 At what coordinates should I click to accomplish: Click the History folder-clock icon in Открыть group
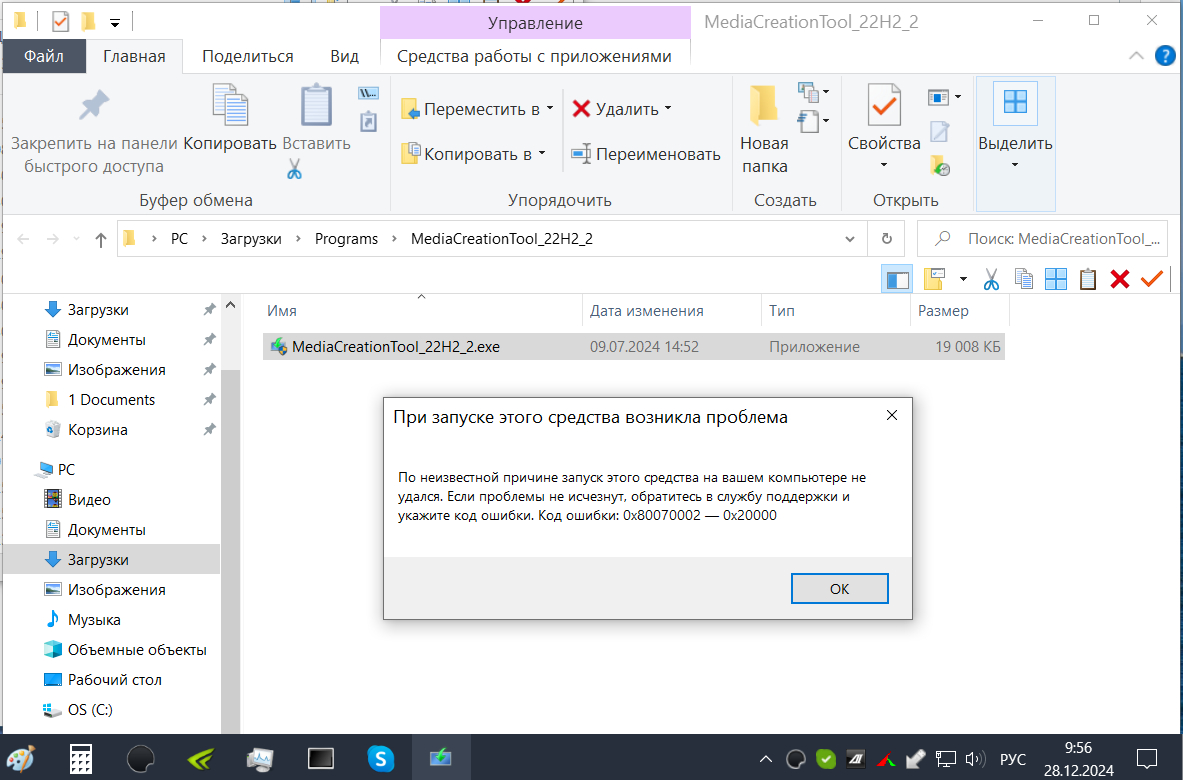[940, 165]
